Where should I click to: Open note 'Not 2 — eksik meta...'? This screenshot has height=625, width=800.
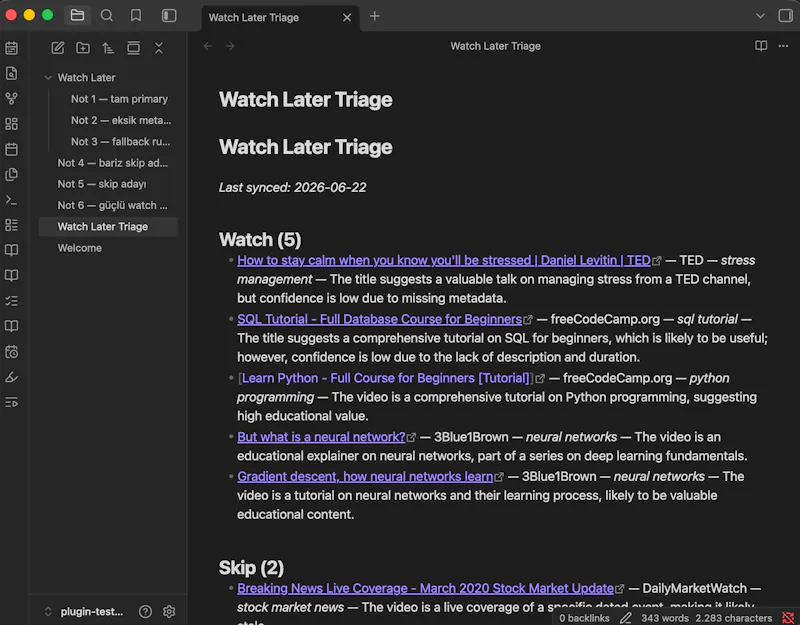(x=121, y=120)
